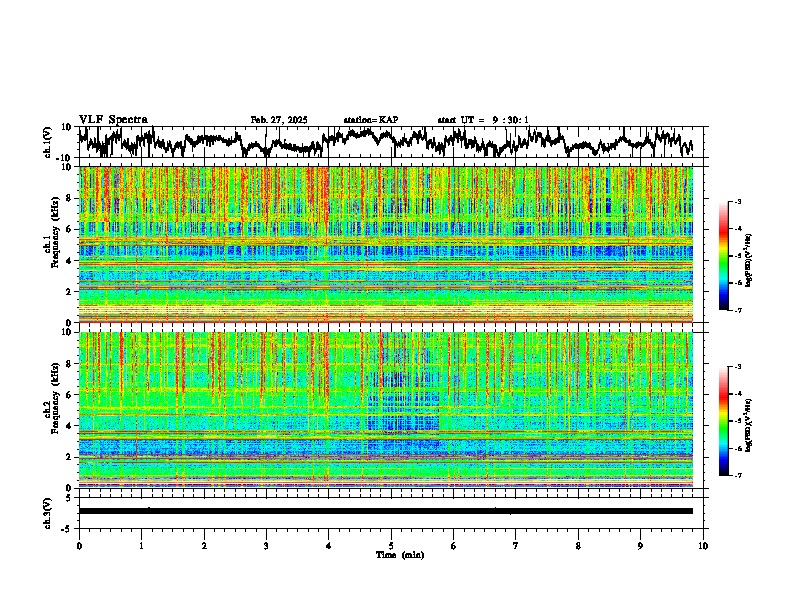
Task: Click time axis tick label "2"
Action: [204, 546]
